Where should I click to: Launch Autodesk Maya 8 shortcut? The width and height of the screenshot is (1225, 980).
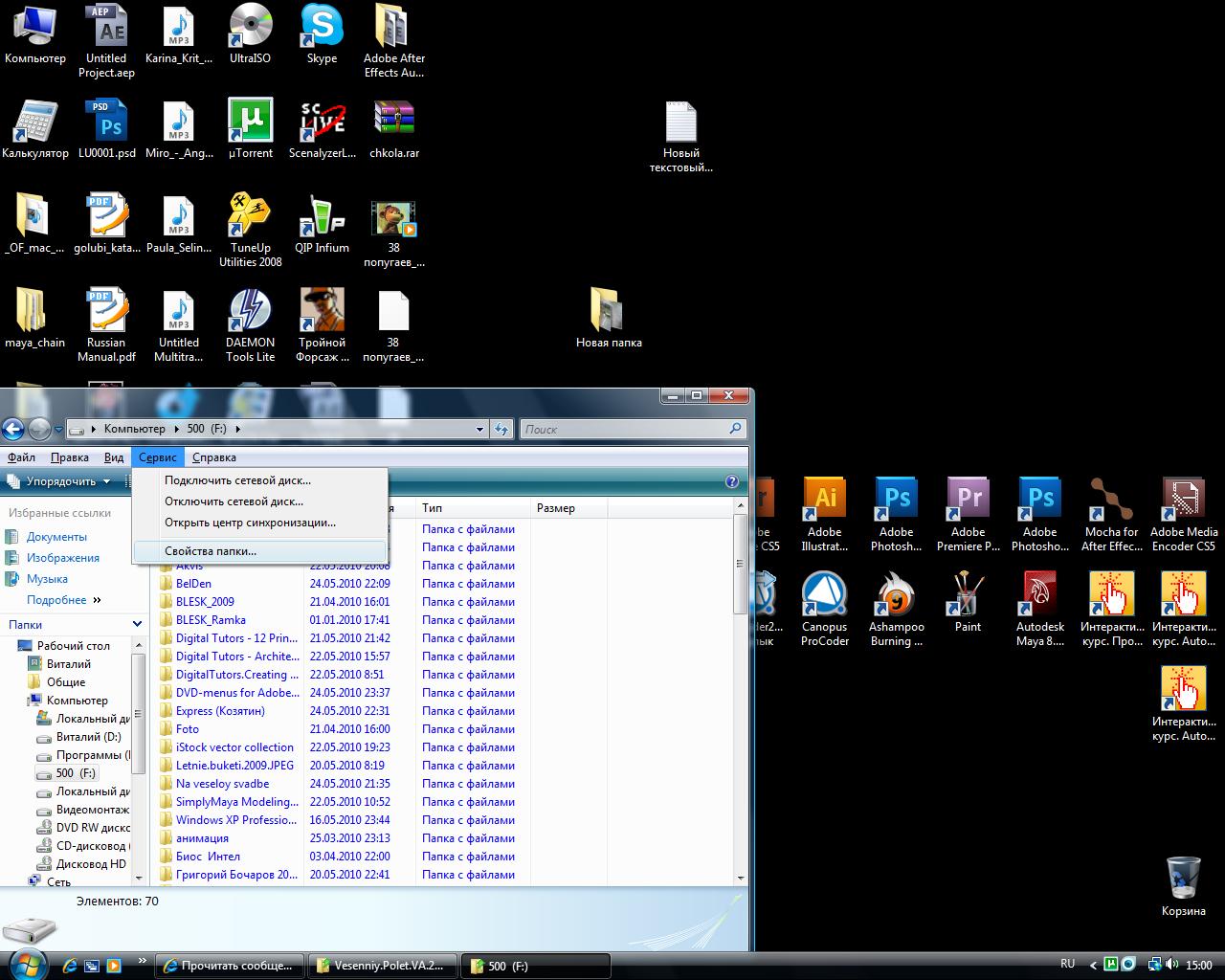pyautogui.click(x=1039, y=610)
